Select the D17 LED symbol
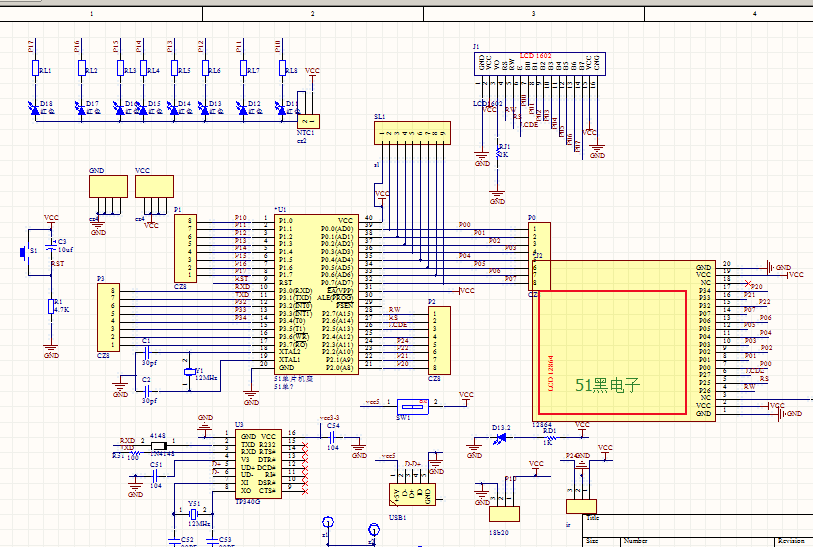The height and width of the screenshot is (547, 813). point(81,109)
